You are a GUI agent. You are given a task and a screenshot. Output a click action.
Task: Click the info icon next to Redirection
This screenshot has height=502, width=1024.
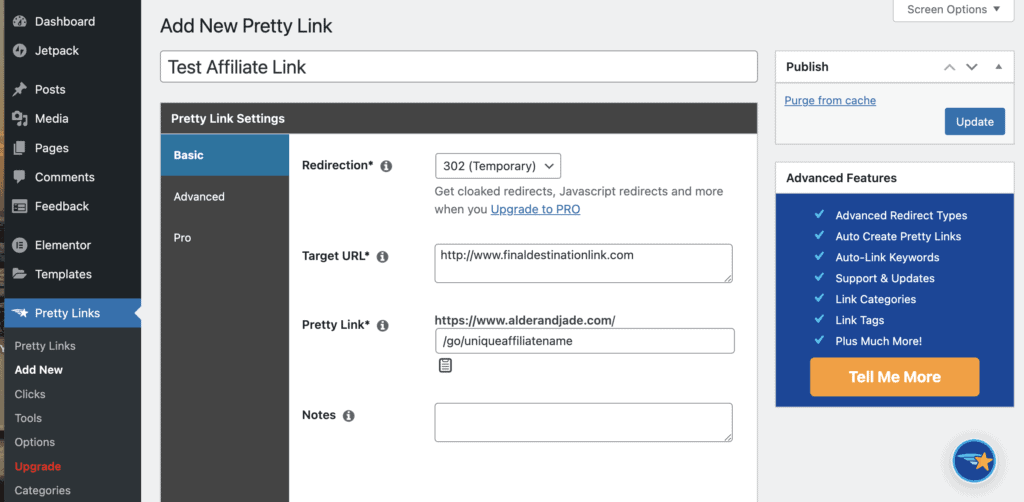386,166
